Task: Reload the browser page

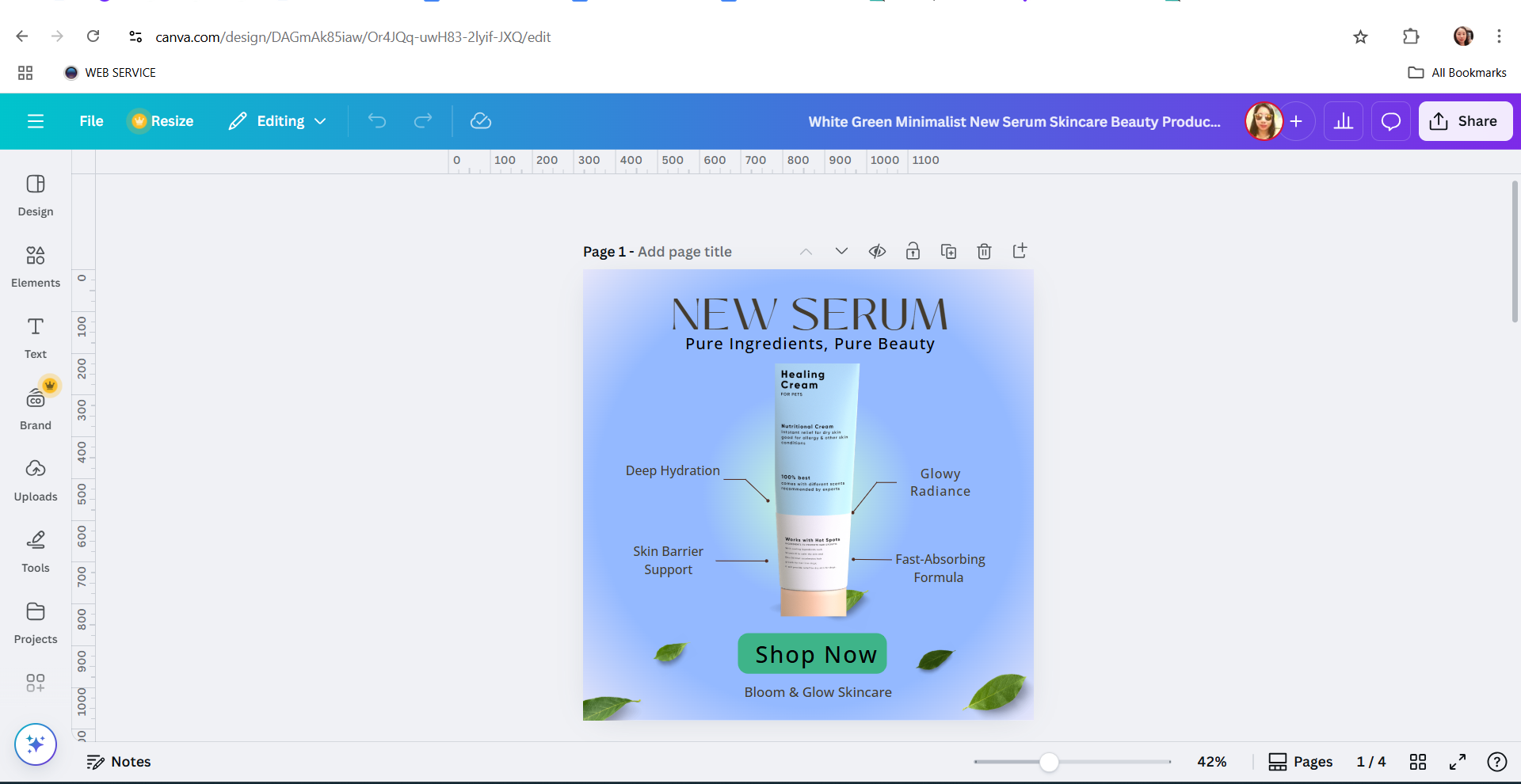Action: click(x=93, y=36)
